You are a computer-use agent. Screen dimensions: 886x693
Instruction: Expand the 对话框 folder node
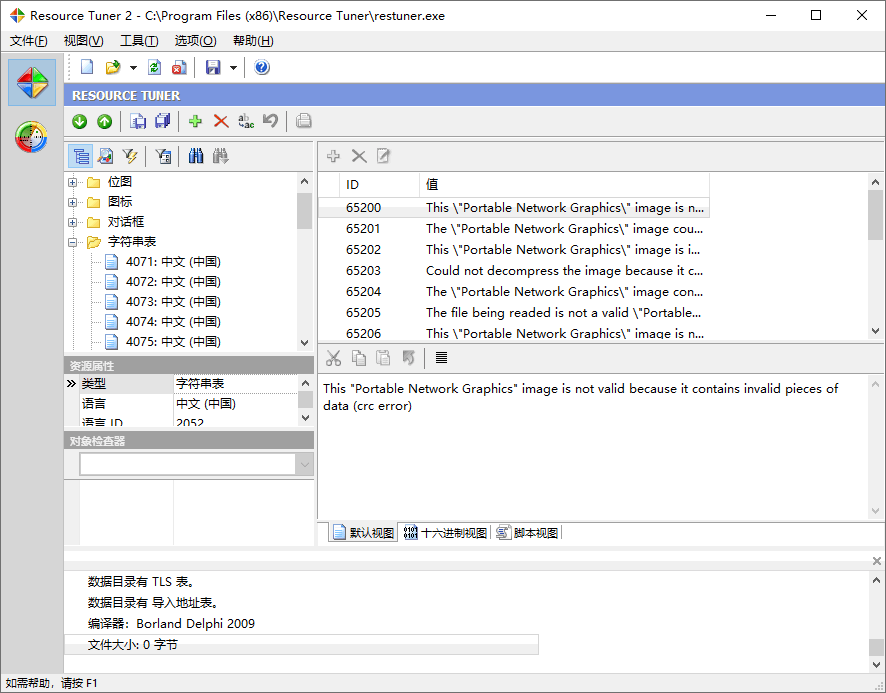[72, 222]
